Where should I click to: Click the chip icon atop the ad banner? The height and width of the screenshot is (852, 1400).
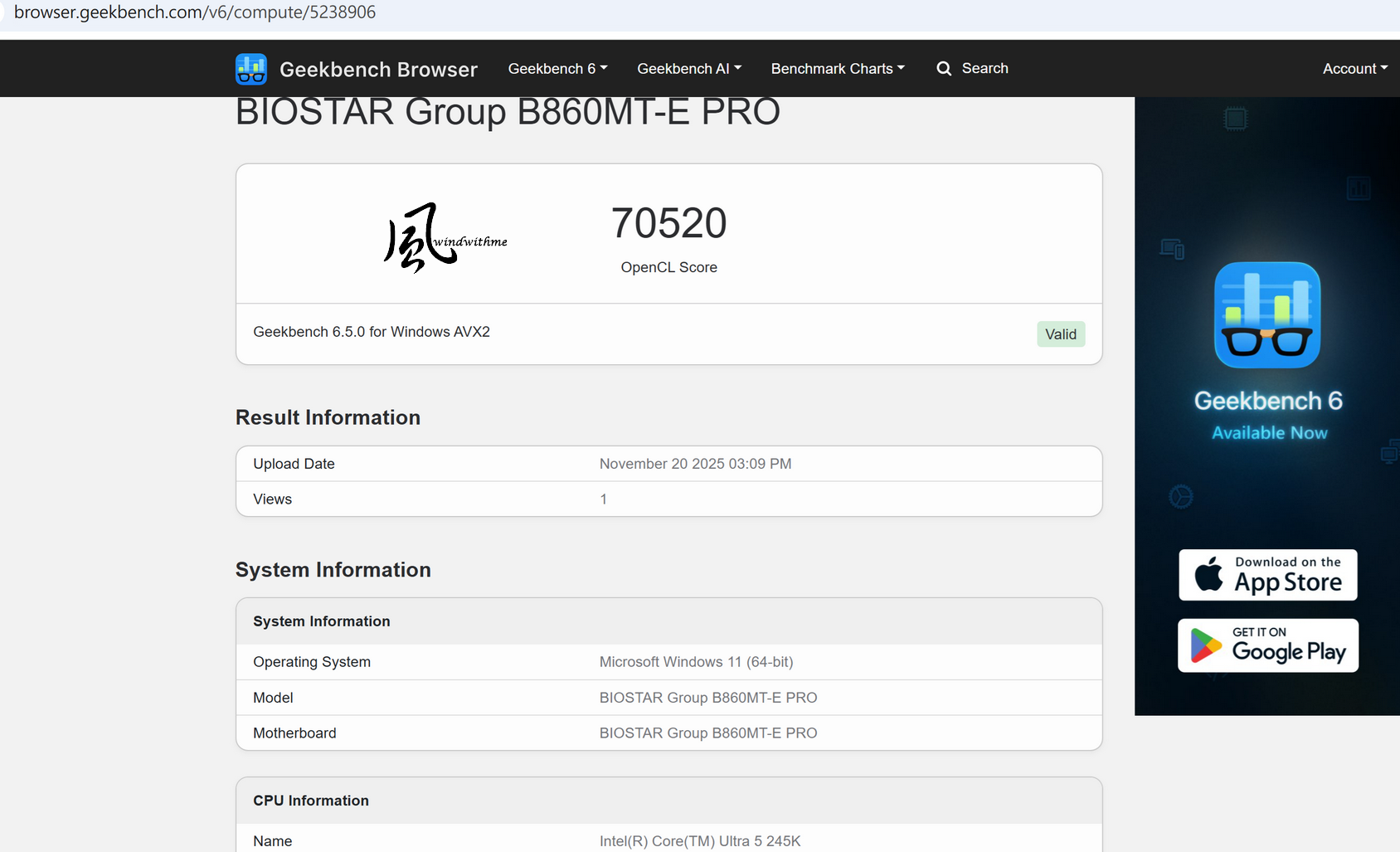(1235, 119)
